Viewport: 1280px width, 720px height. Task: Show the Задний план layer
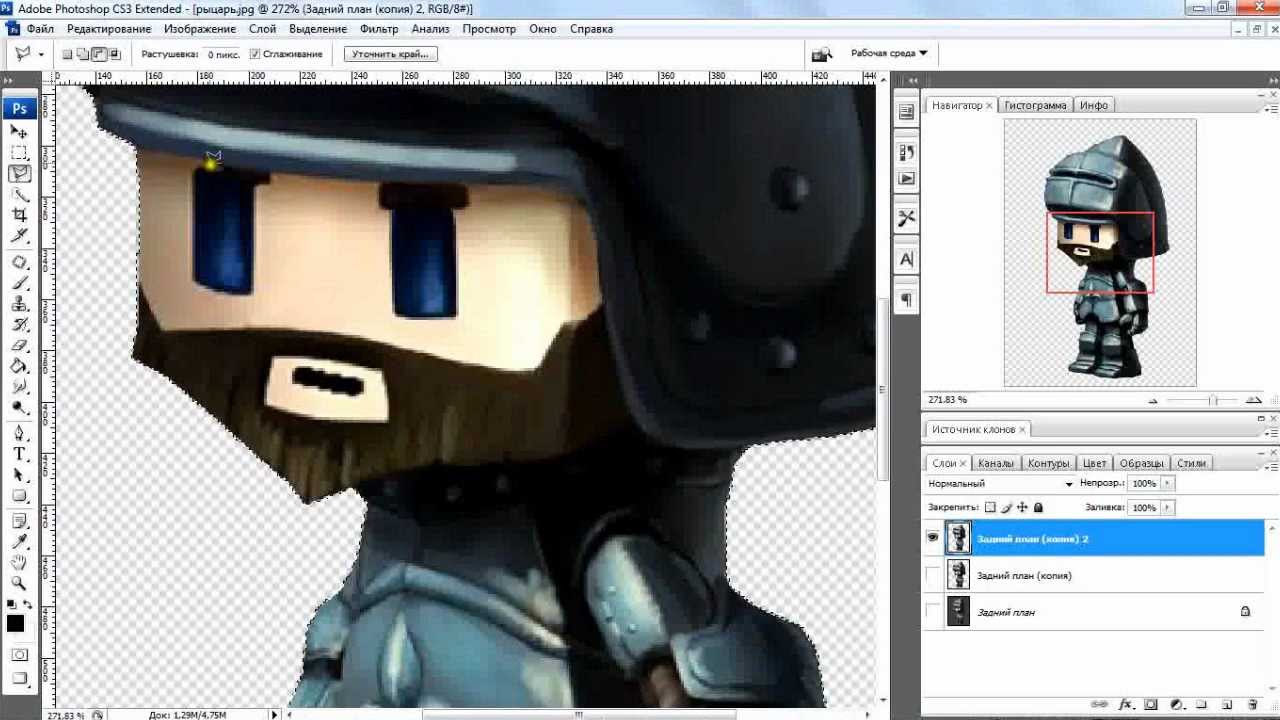933,611
